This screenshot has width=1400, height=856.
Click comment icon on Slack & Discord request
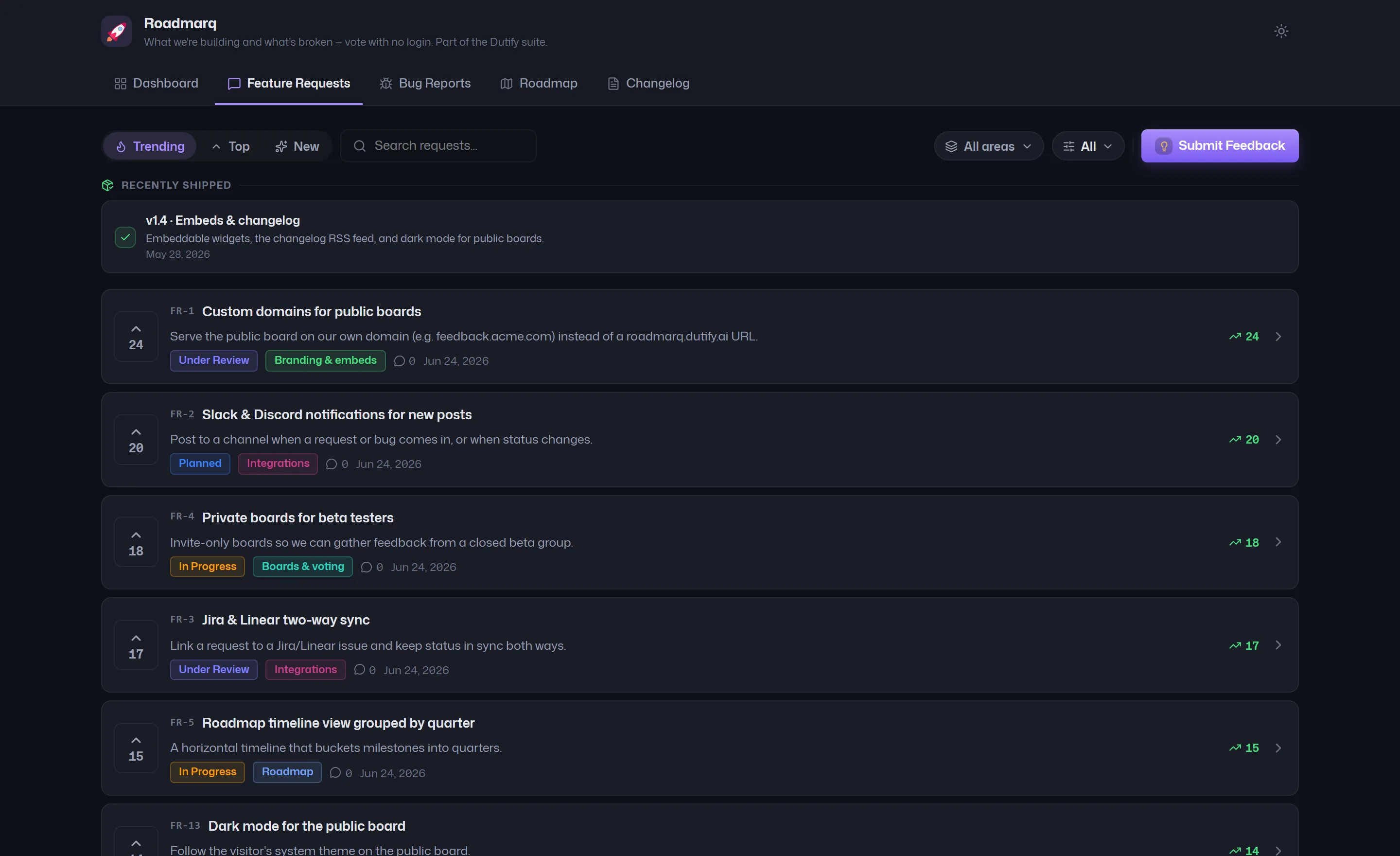331,464
